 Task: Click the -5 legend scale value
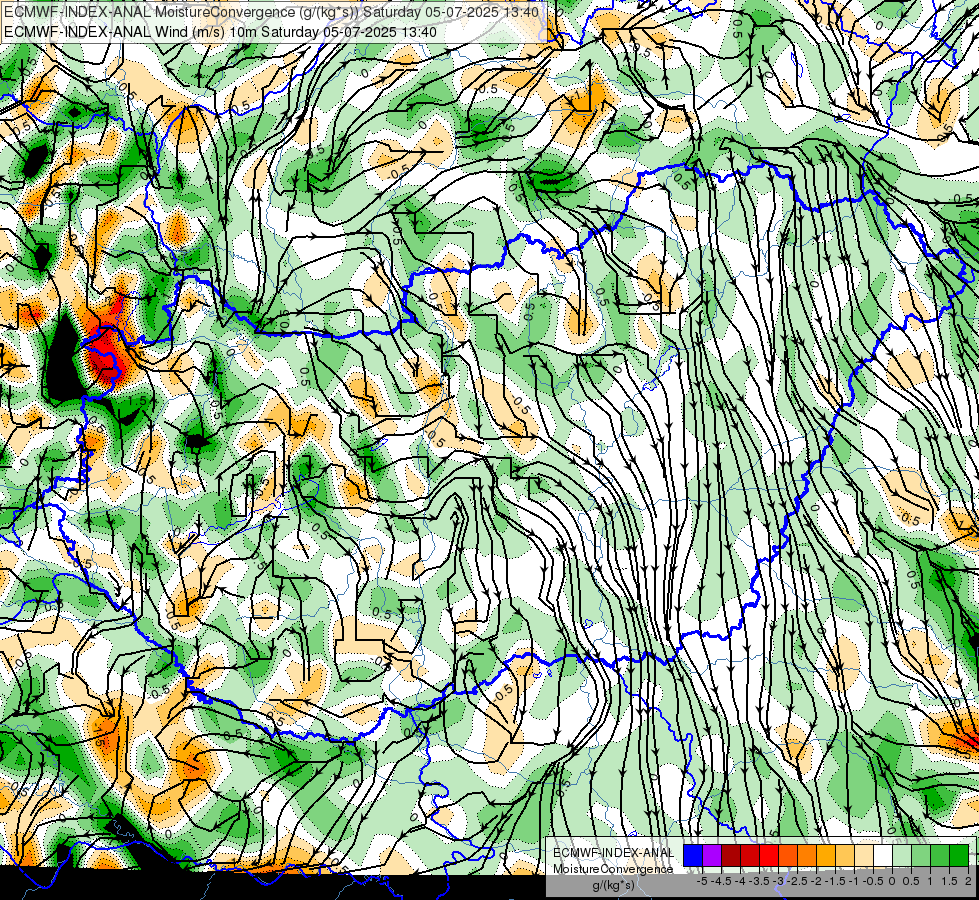[702, 881]
